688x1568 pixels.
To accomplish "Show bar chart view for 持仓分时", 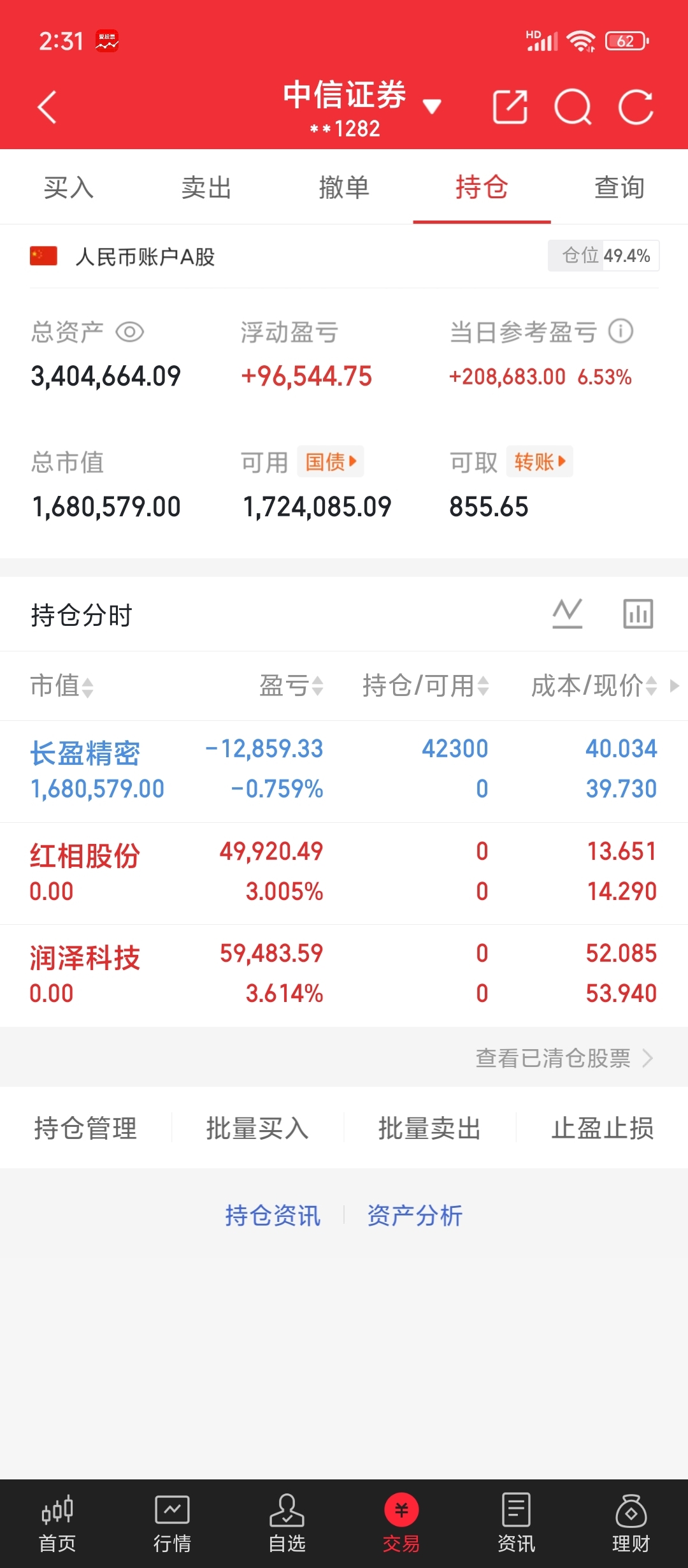I will click(x=638, y=614).
